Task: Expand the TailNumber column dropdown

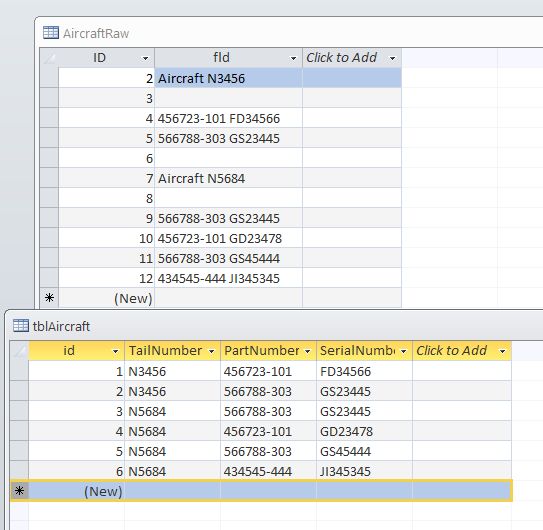Action: [211, 352]
